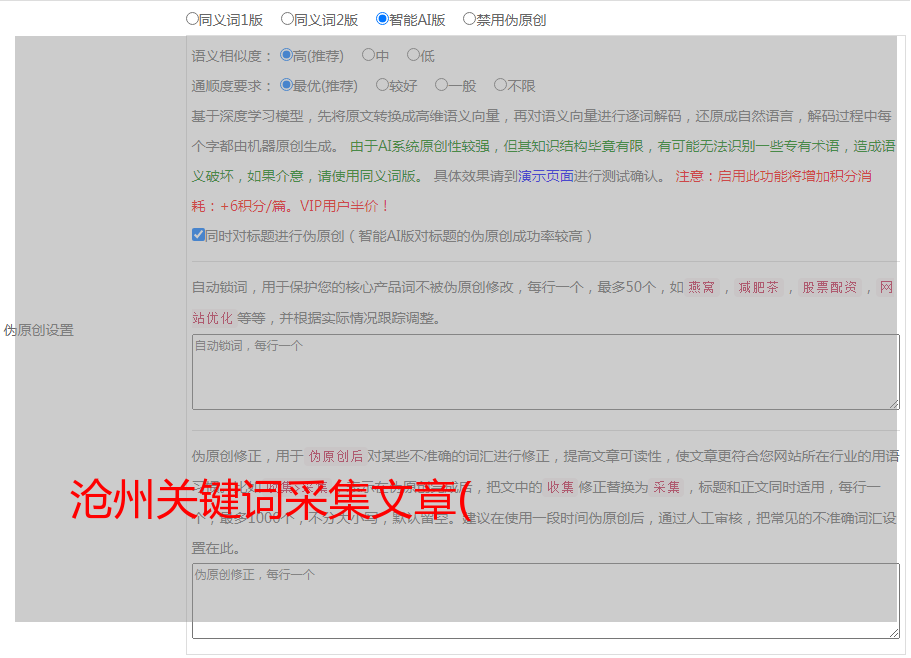Click the red 沧州关键词采集文章 overlay text
This screenshot has width=911, height=658.
[x=270, y=500]
